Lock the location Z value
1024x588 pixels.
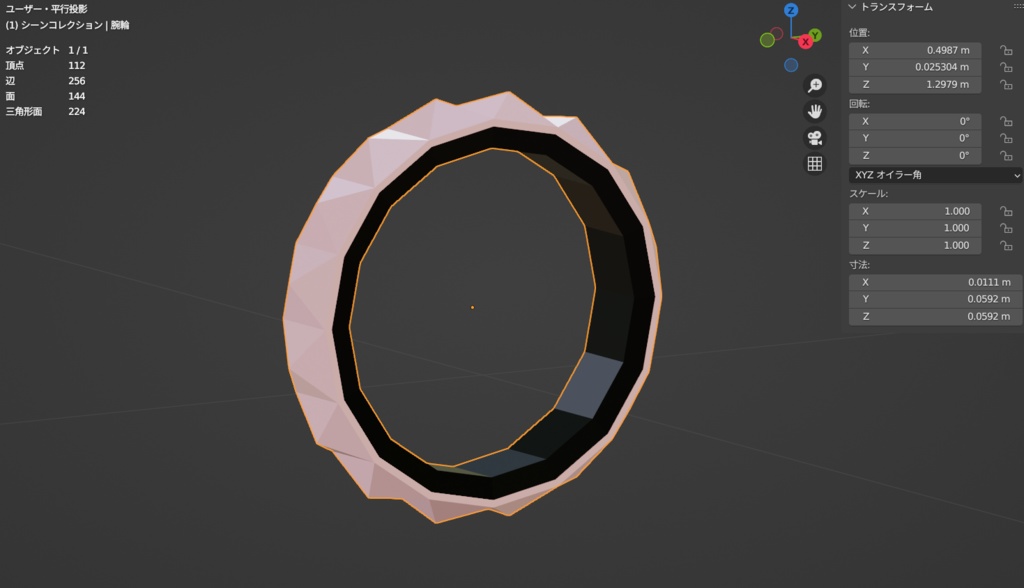(1006, 84)
